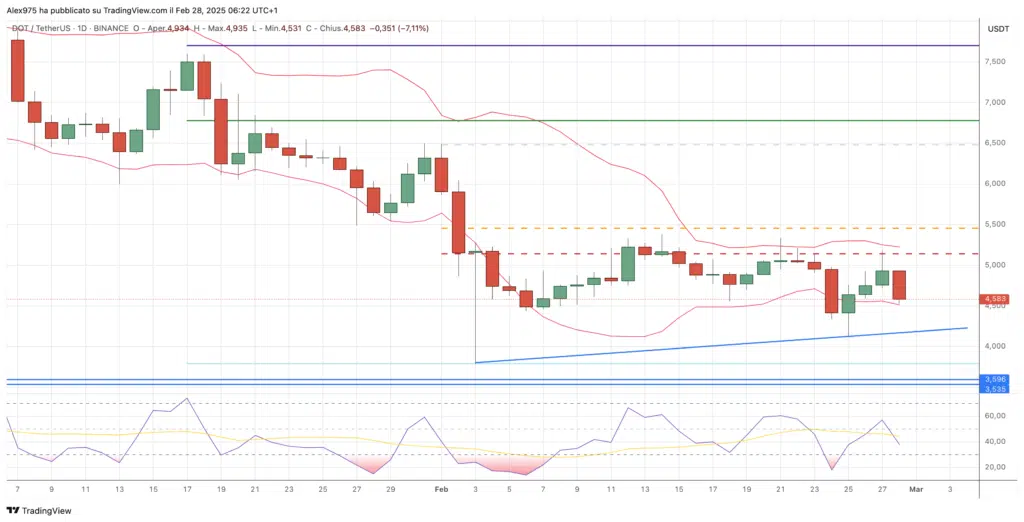Click the DOT / TetherUS symbol title

point(46,28)
